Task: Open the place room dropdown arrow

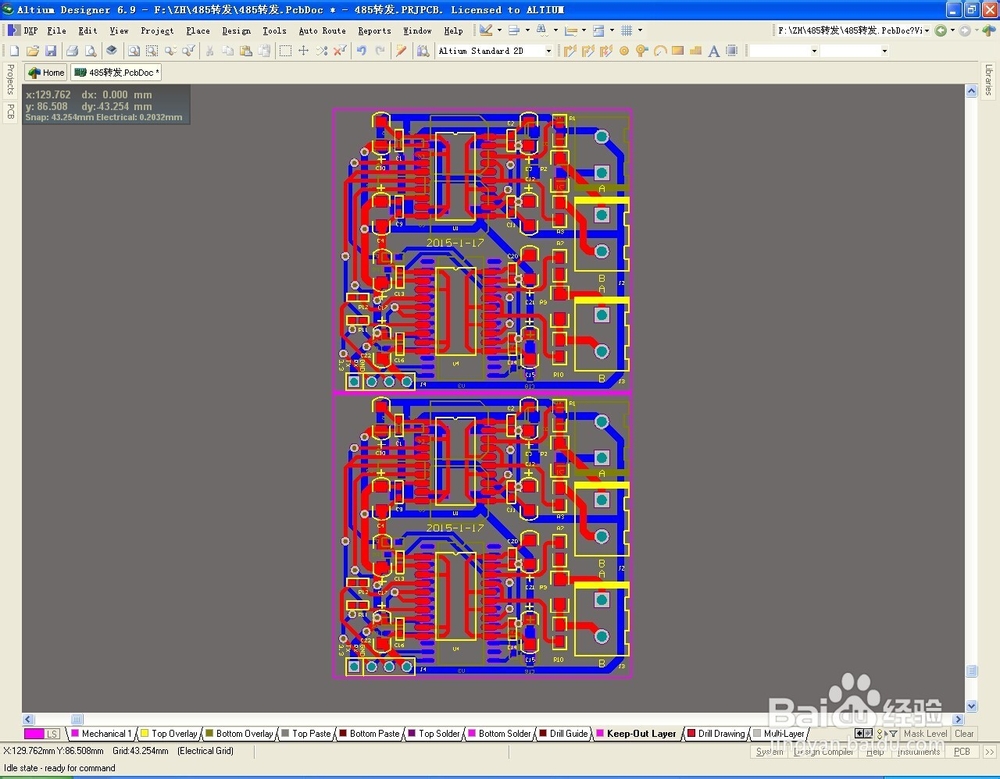Action: (x=612, y=30)
